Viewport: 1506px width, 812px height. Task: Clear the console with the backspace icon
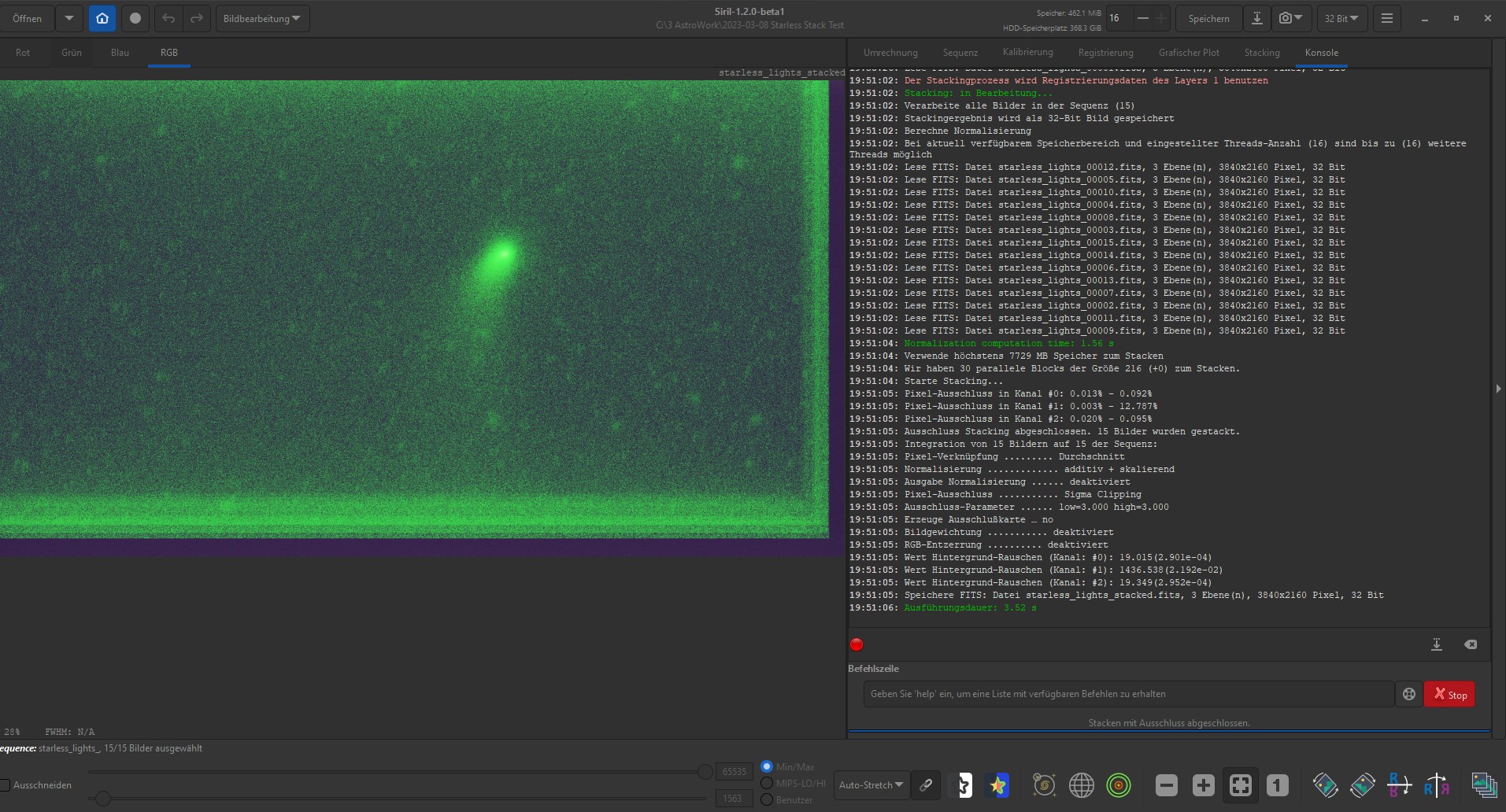1471,644
